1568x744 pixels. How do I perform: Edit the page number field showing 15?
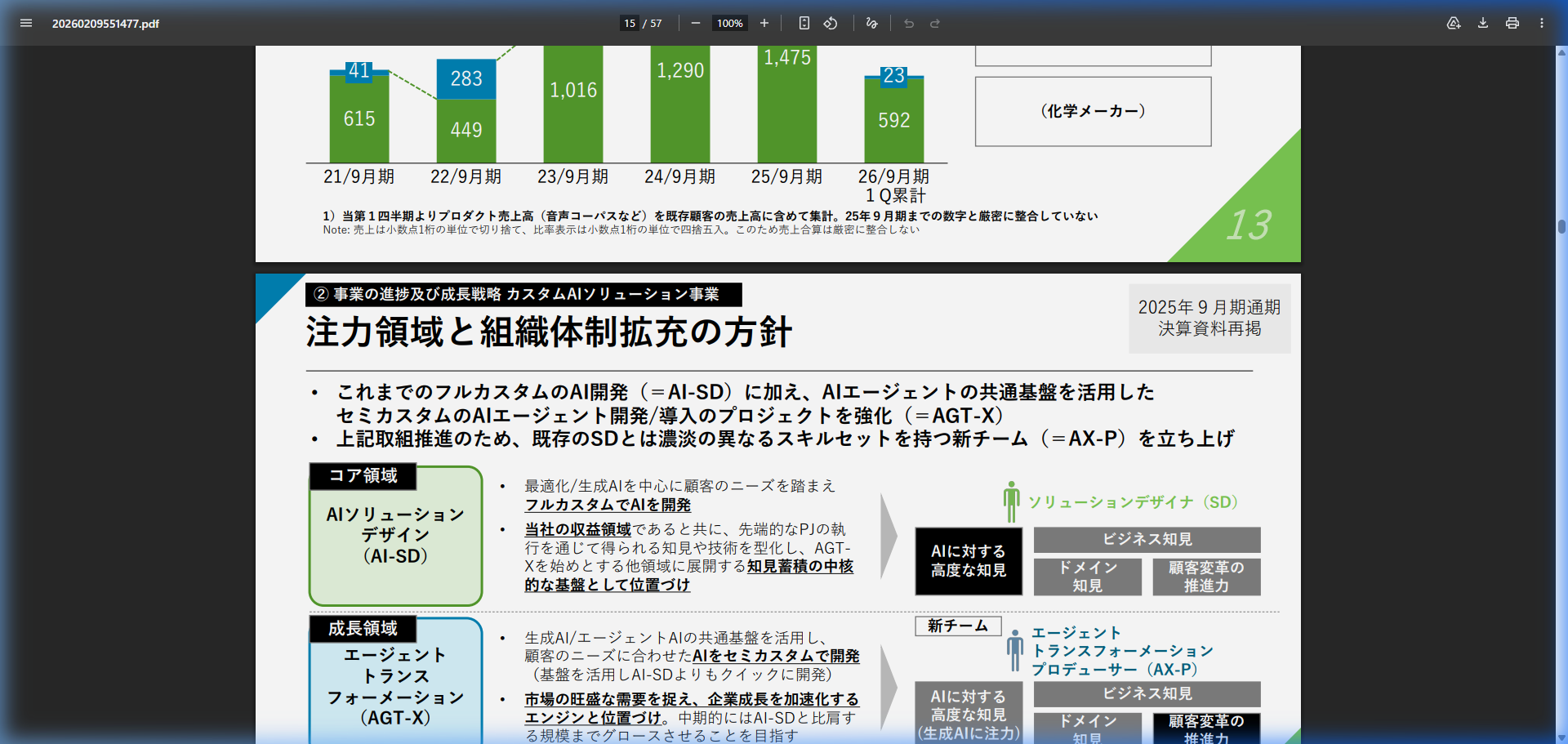click(x=629, y=23)
